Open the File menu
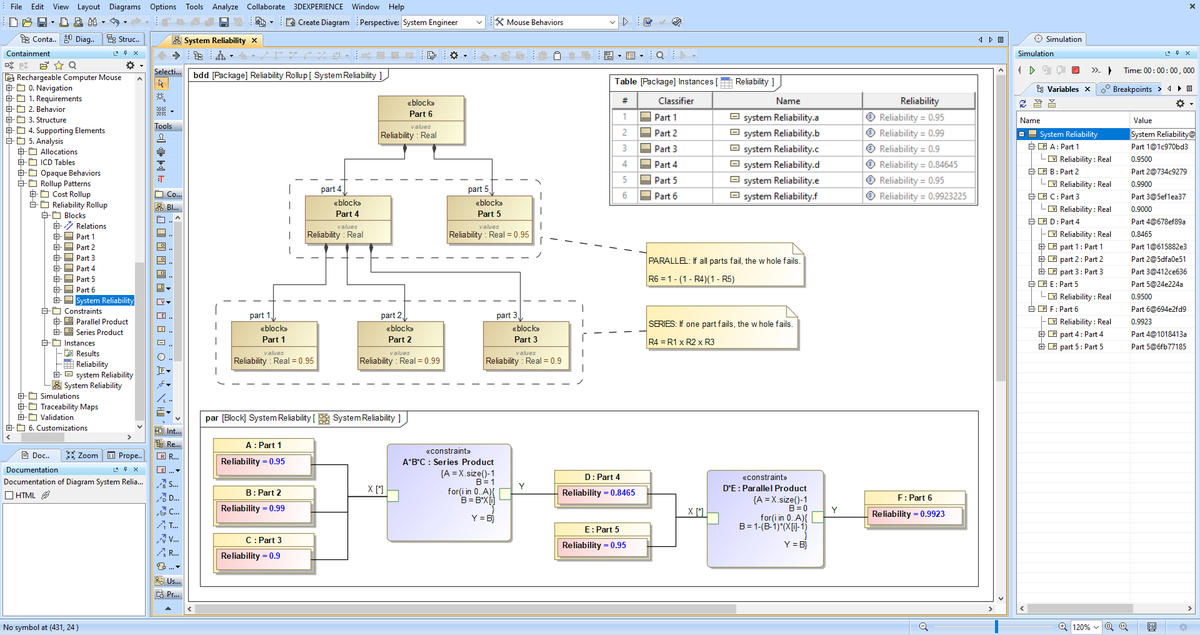This screenshot has height=635, width=1200. coord(17,6)
